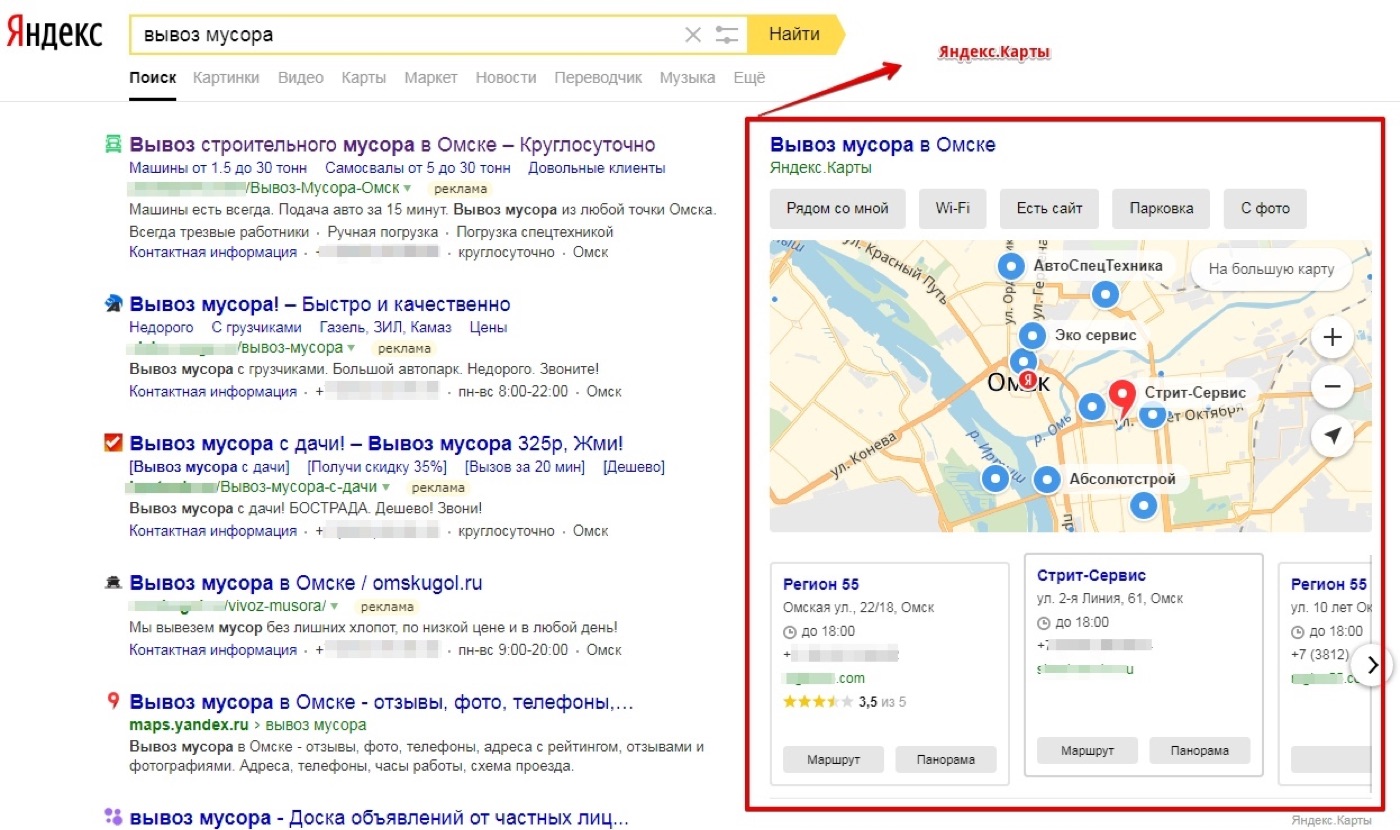The image size is (1400, 830).
Task: Click the '[Получи скидку 35%]' sitelink
Action: tap(377, 467)
